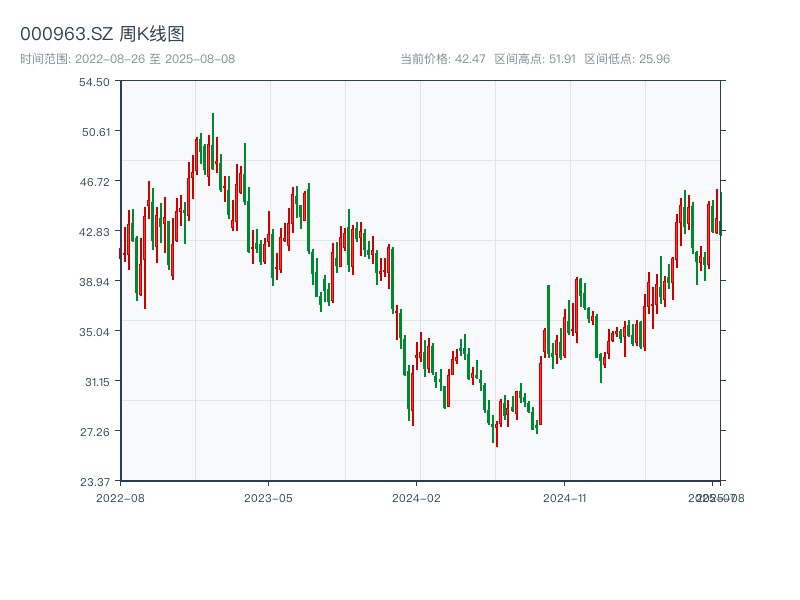
Task: Select the 2023-05 x-axis date label
Action: point(268,497)
